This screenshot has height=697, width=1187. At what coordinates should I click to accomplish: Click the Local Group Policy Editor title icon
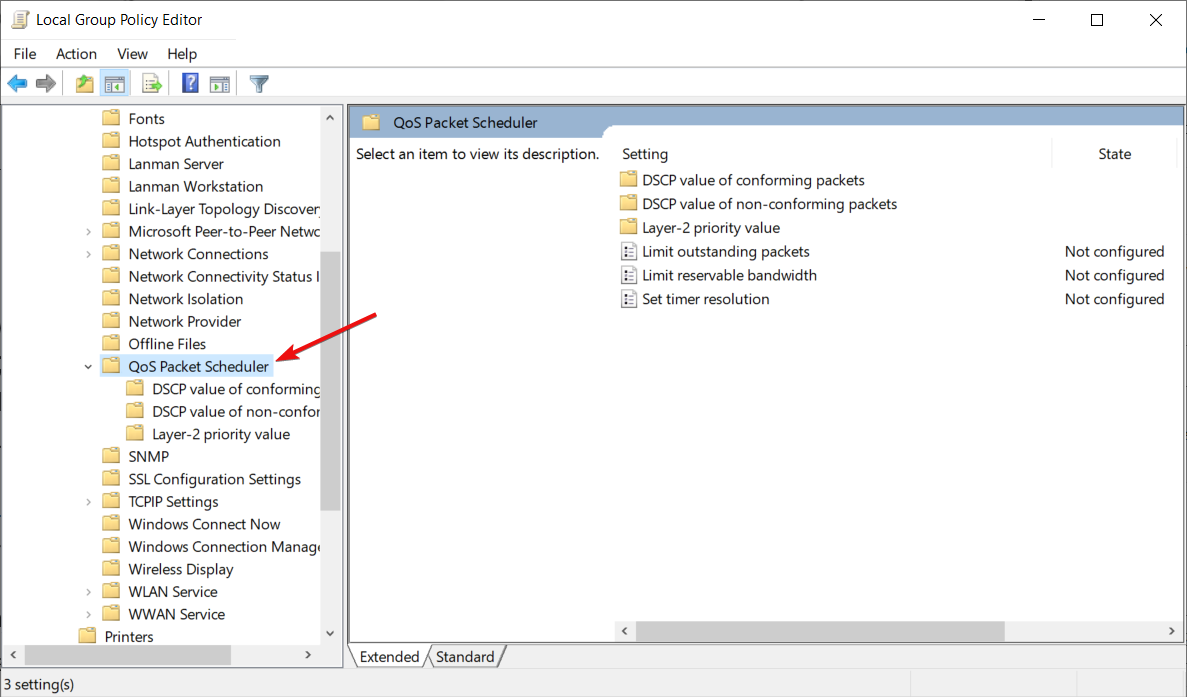(x=20, y=20)
